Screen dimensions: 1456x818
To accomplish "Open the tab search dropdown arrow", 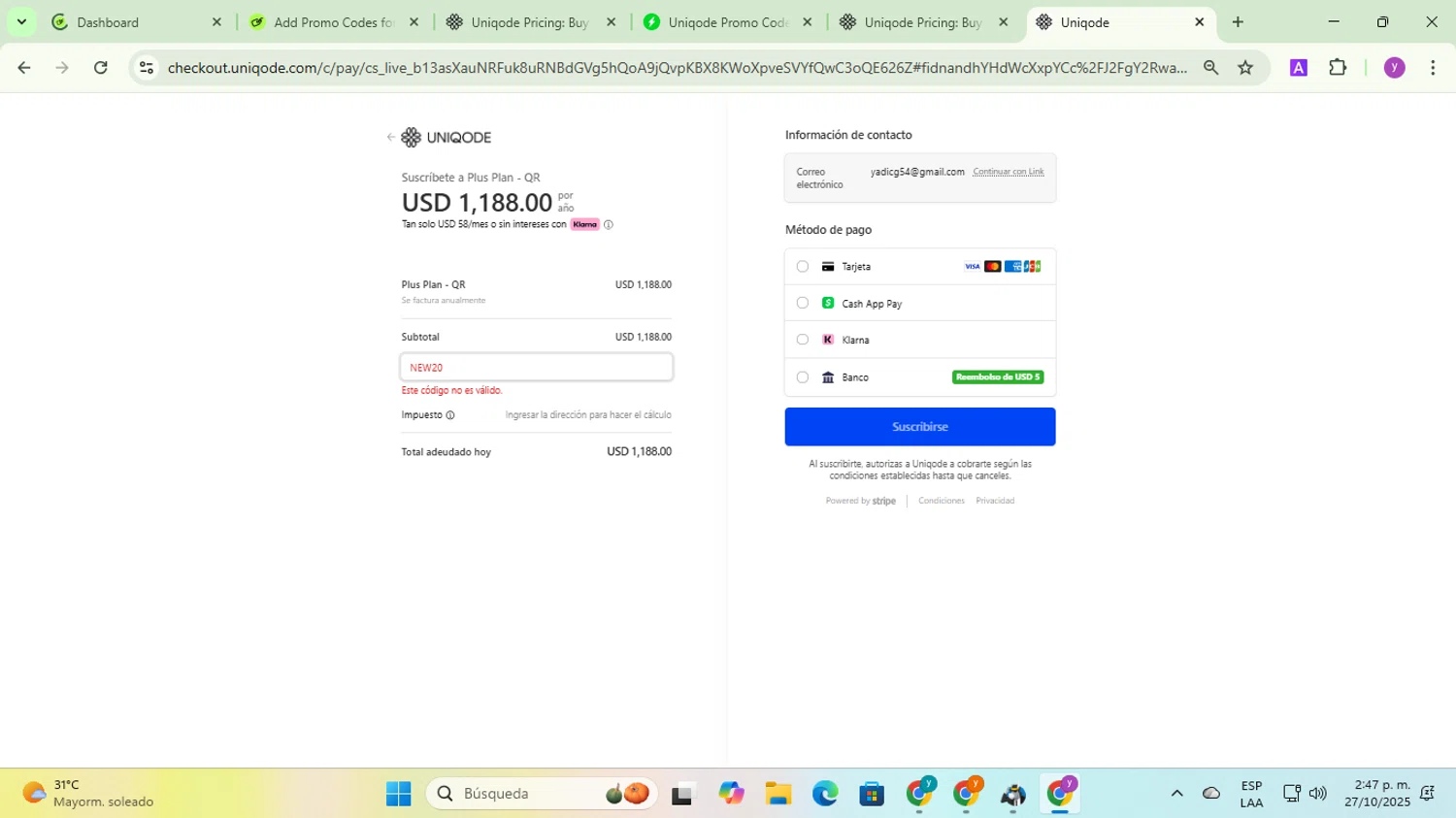I will tap(21, 21).
